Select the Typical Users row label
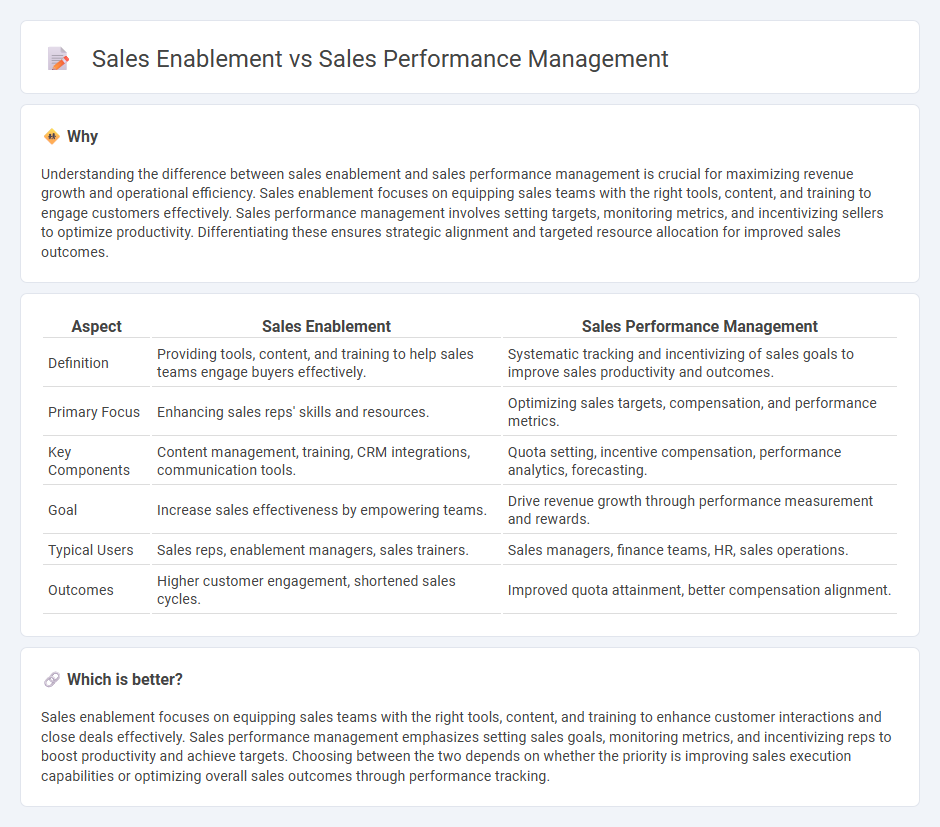Screen dimensions: 940x827 click(91, 550)
